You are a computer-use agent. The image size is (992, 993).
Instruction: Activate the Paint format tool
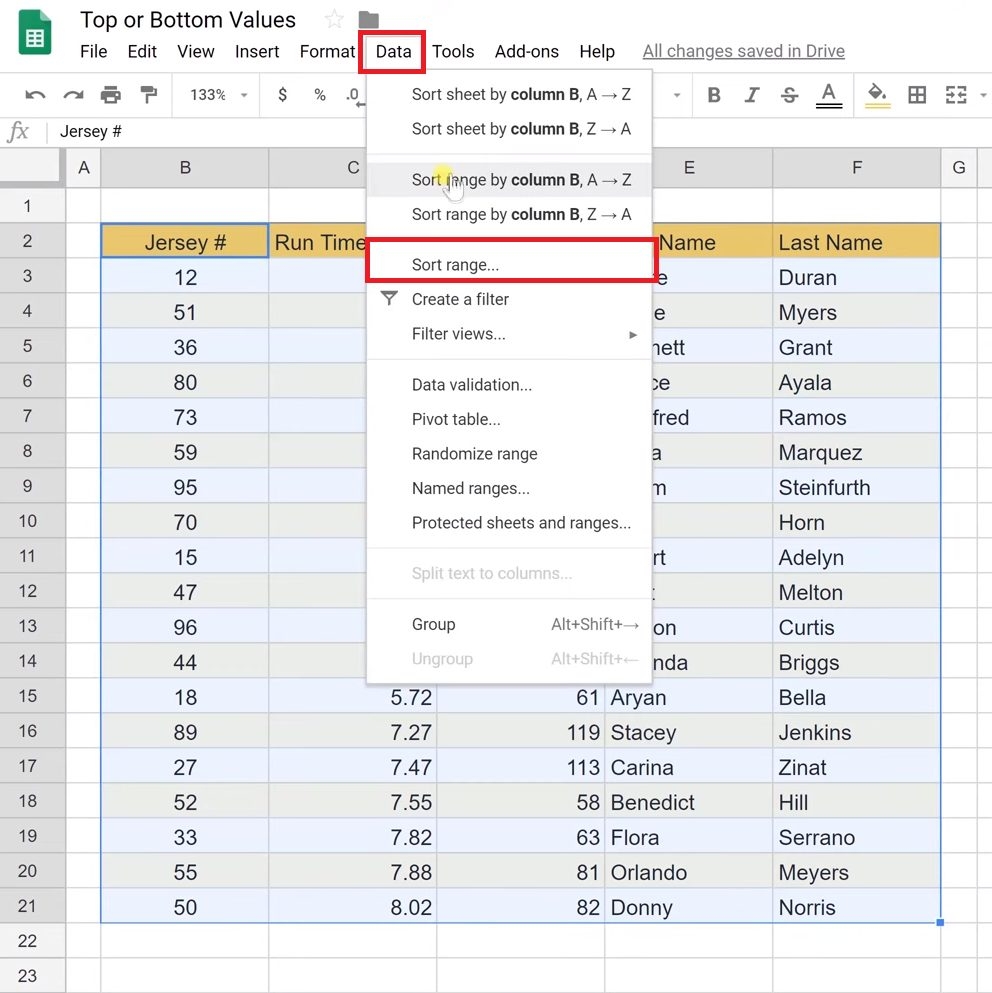pyautogui.click(x=148, y=95)
